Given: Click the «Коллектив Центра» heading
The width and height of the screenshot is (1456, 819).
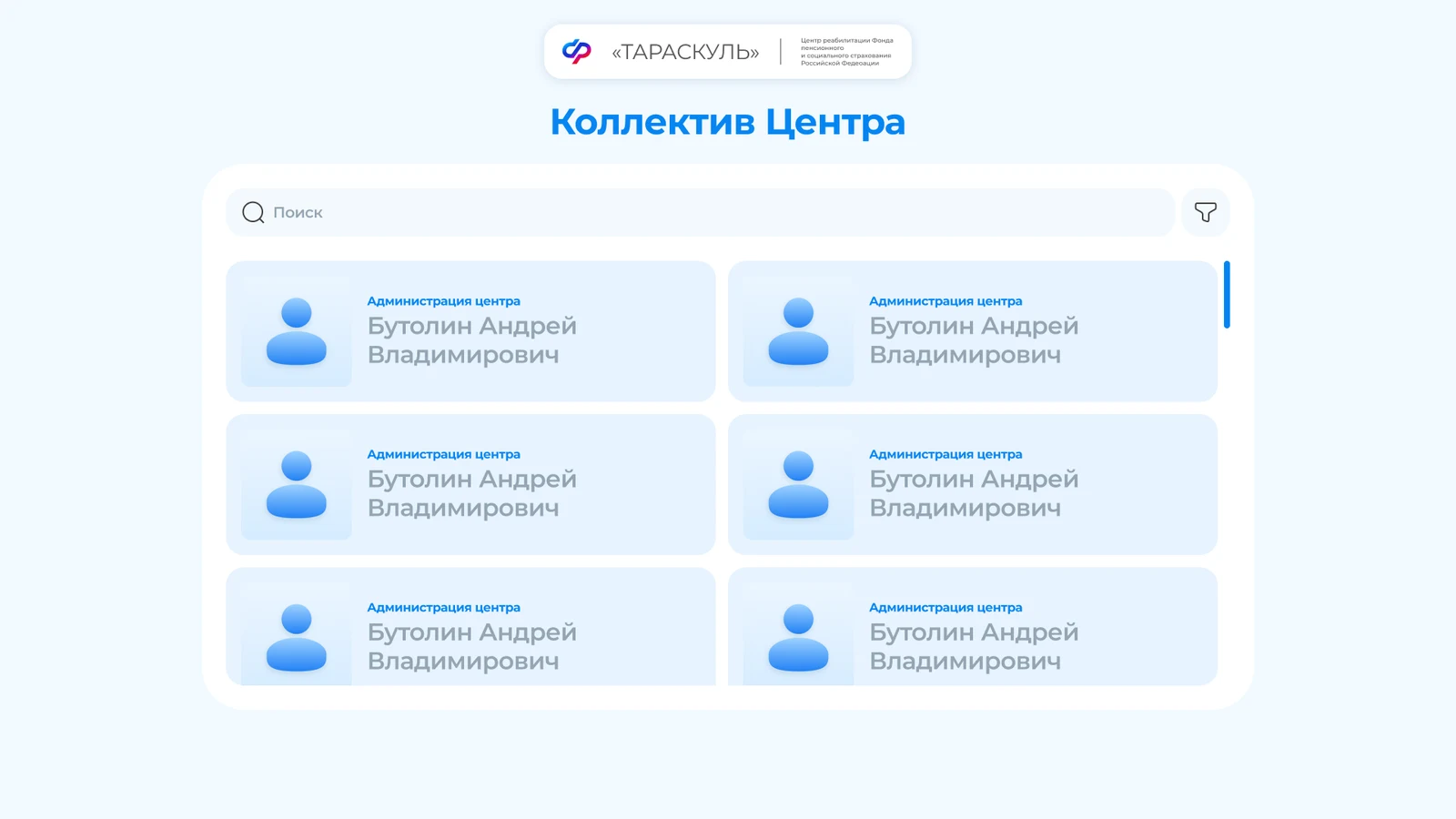Looking at the screenshot, I should click(x=728, y=122).
